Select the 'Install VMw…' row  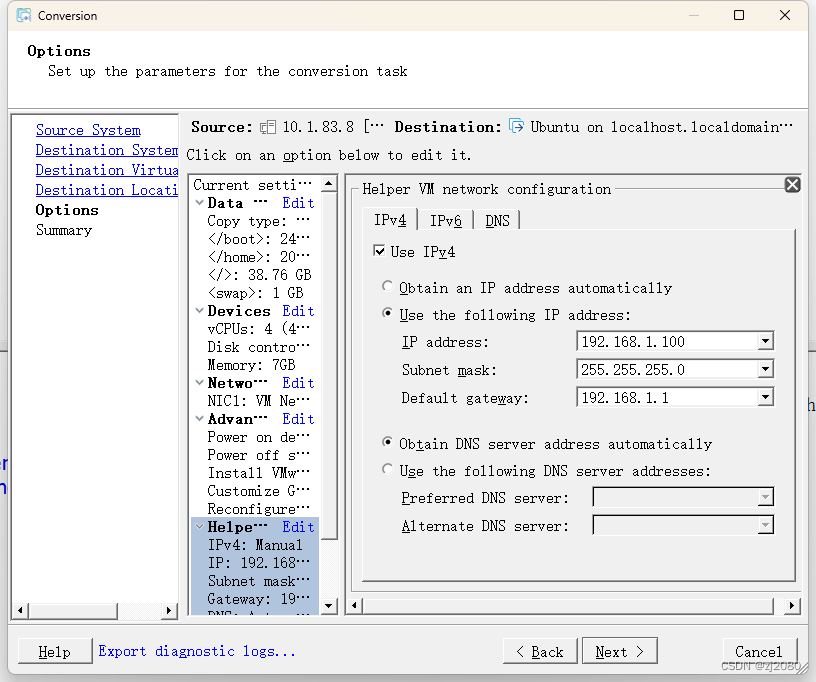click(259, 472)
